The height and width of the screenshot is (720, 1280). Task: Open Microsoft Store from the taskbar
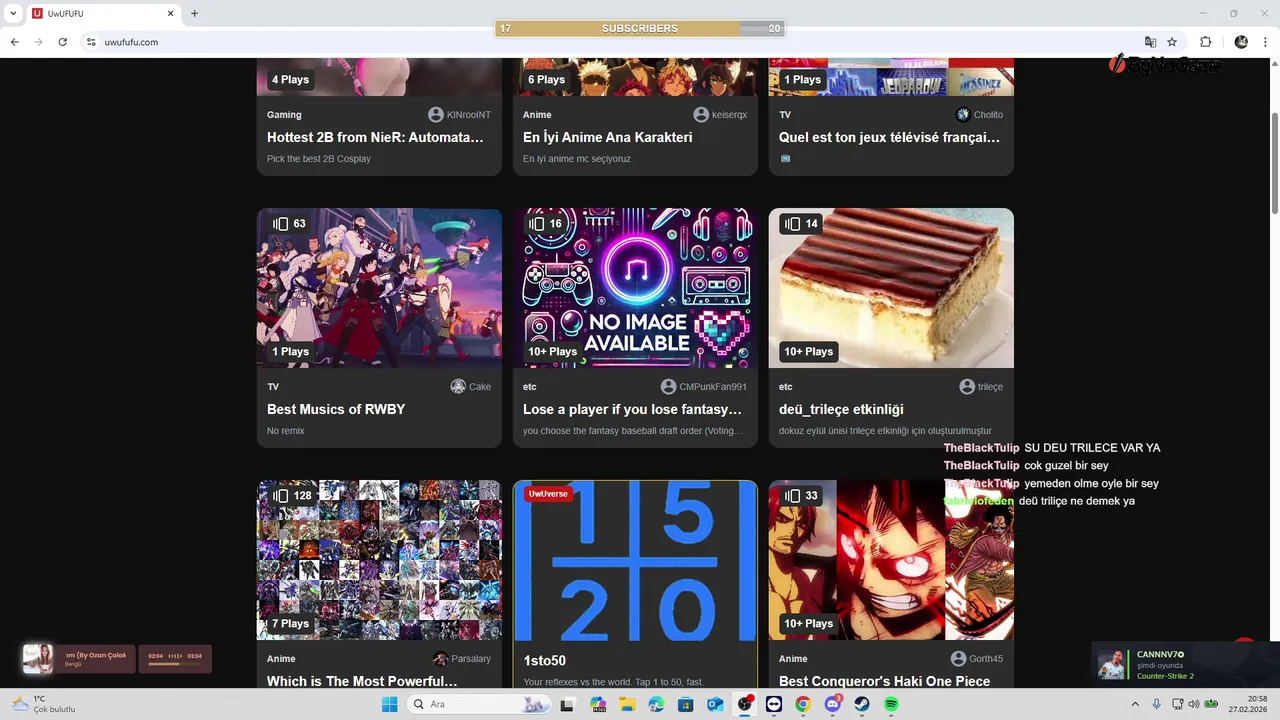[686, 704]
